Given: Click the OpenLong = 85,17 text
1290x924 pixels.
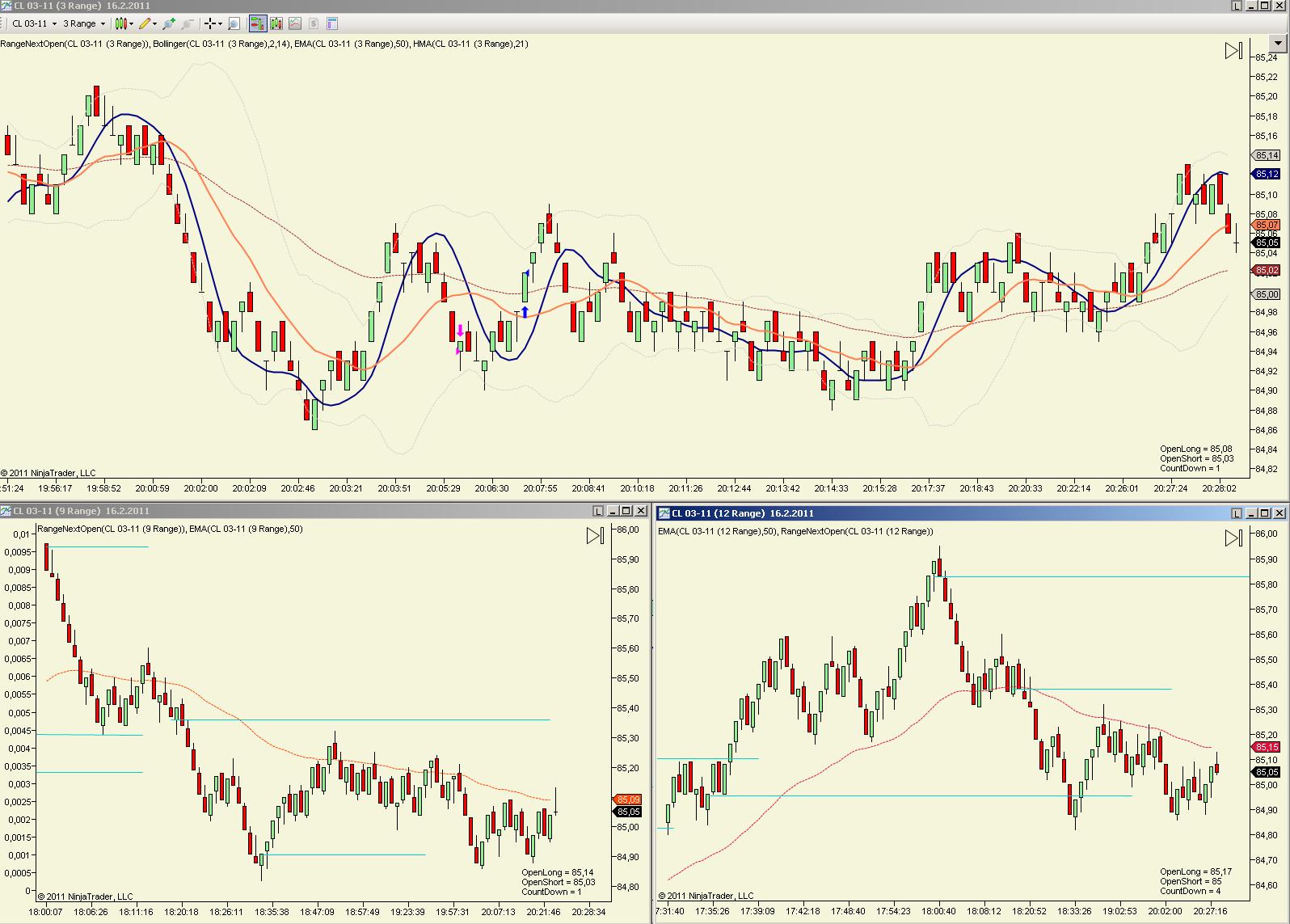Looking at the screenshot, I should point(1195,871).
